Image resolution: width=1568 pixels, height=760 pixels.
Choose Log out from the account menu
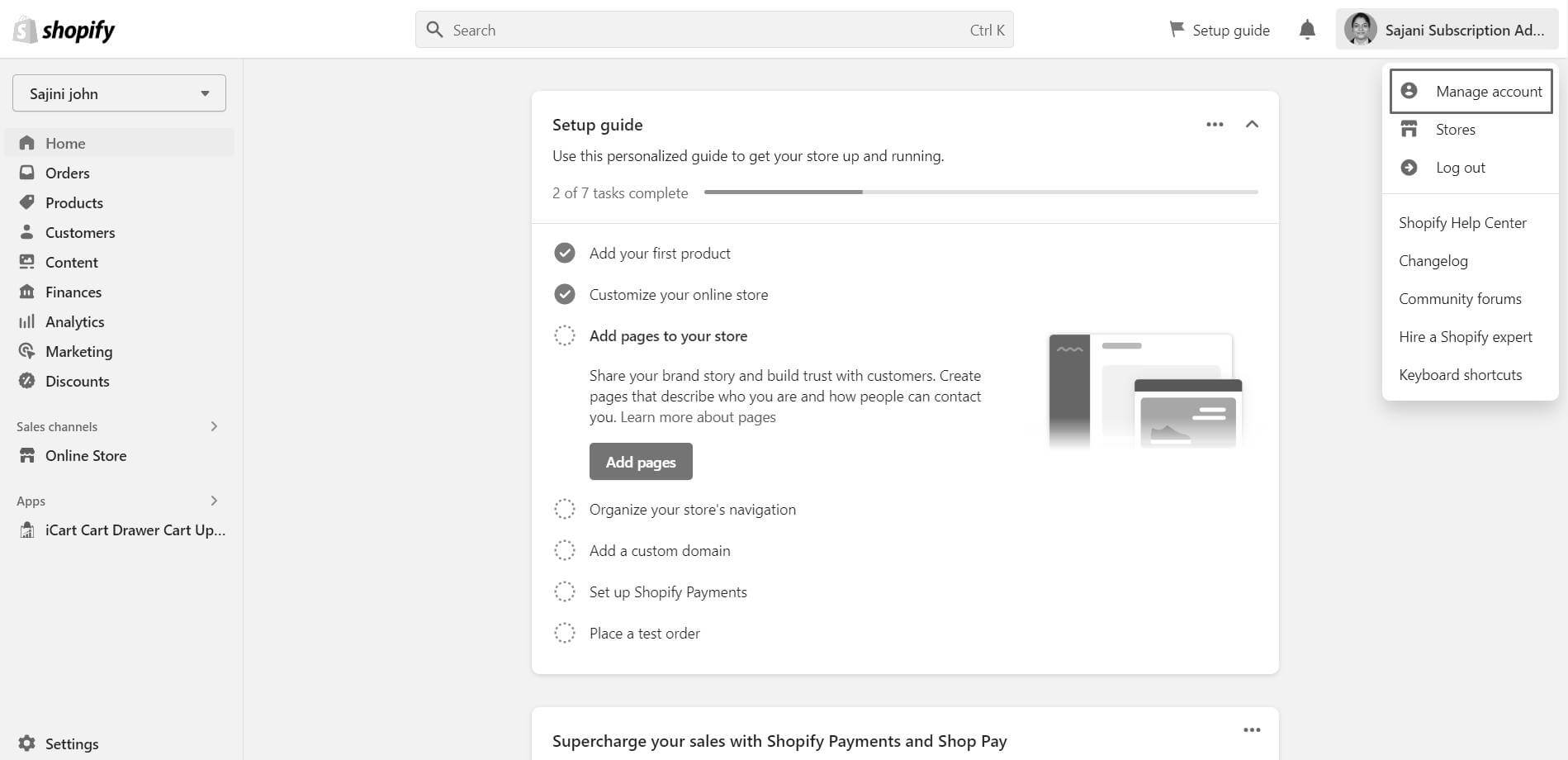pyautogui.click(x=1461, y=167)
